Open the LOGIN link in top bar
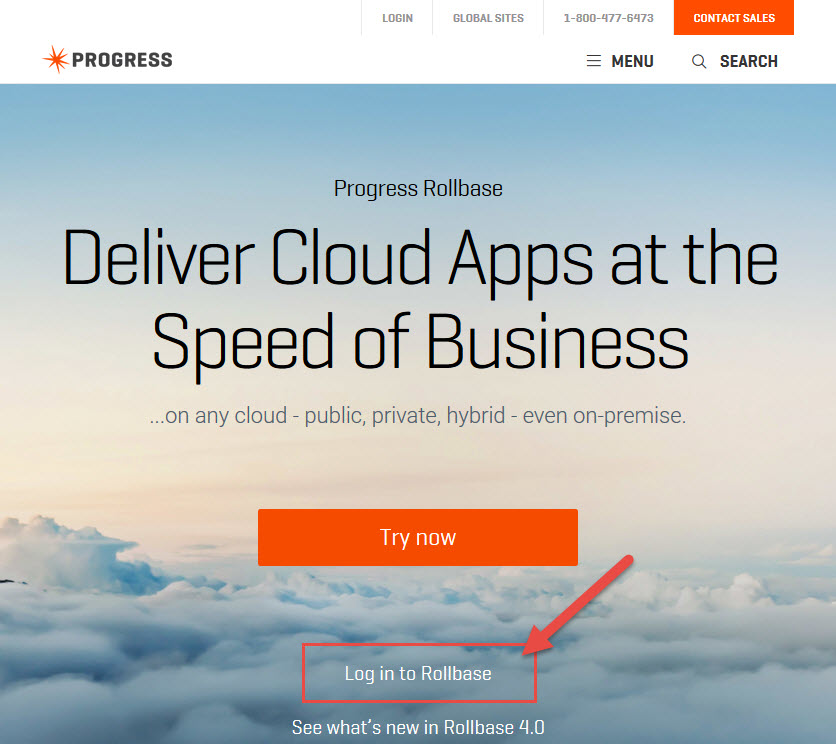The image size is (836, 744). 397,18
